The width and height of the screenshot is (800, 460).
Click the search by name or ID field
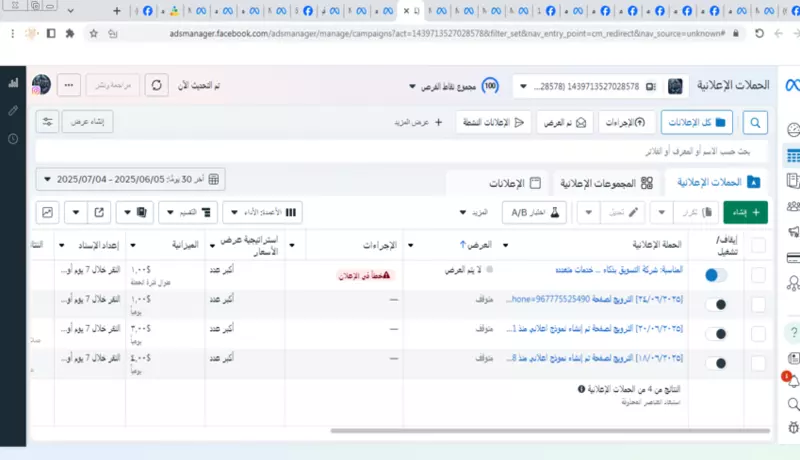[x=401, y=151]
